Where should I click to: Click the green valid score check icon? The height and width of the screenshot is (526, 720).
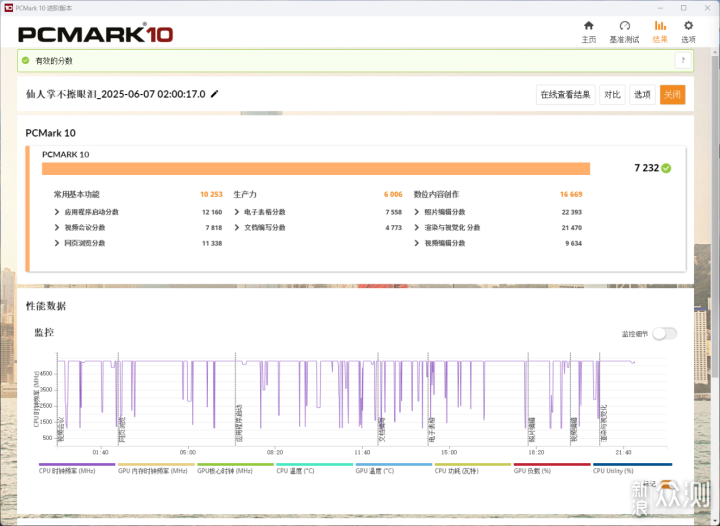coord(26,61)
